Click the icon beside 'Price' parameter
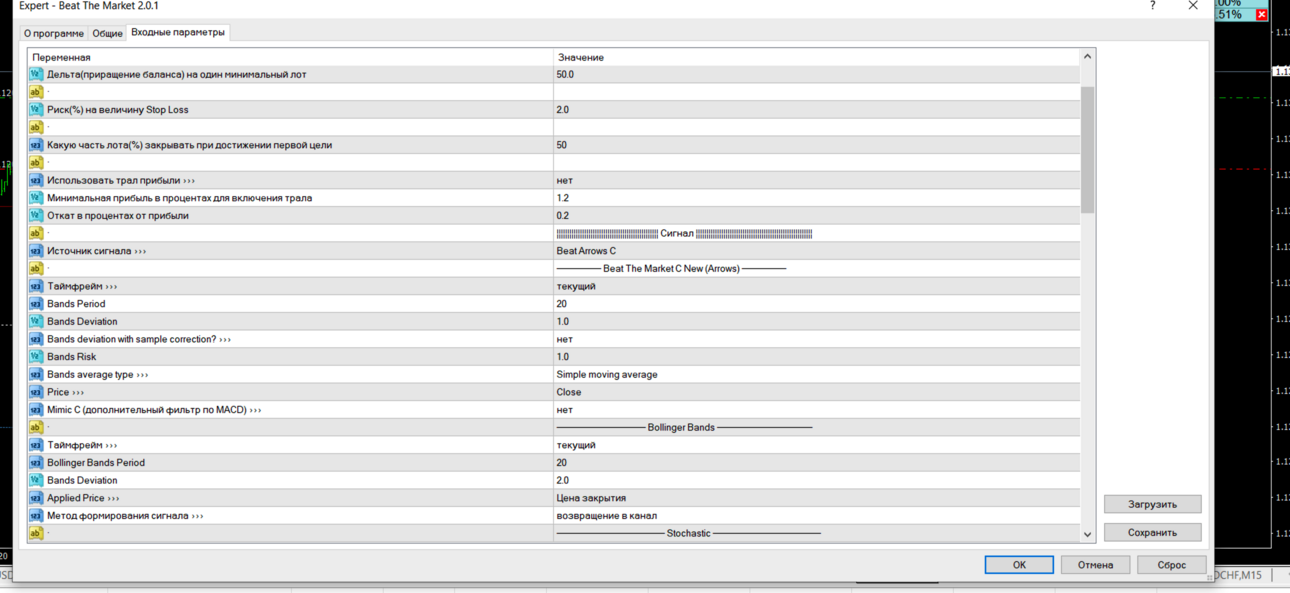1290x593 pixels. tap(36, 392)
